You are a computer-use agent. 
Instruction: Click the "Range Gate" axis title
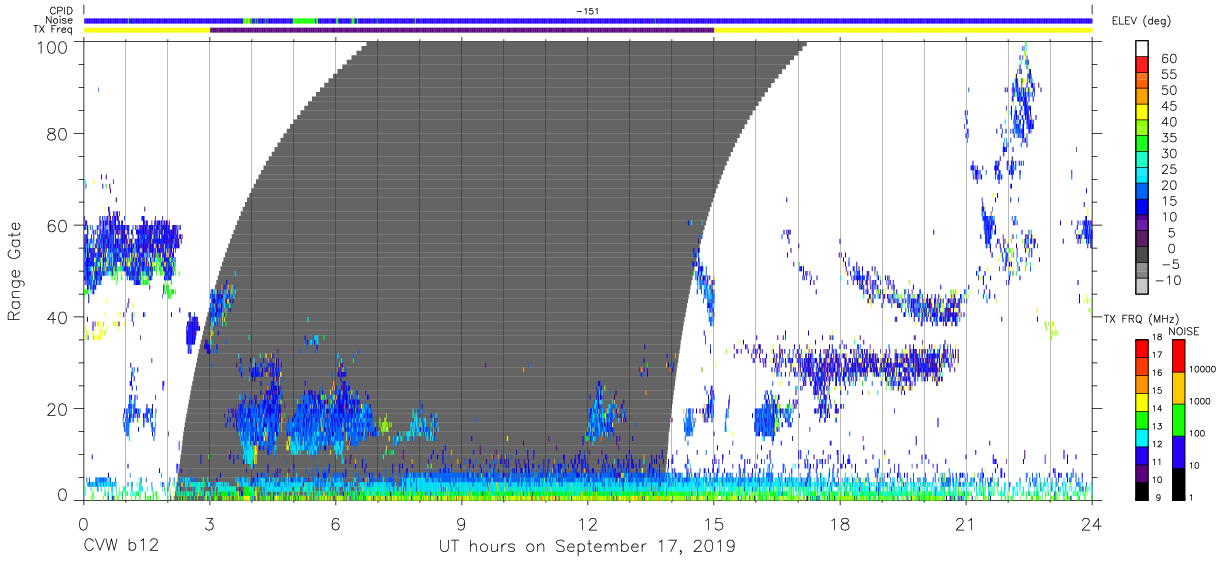pos(15,271)
